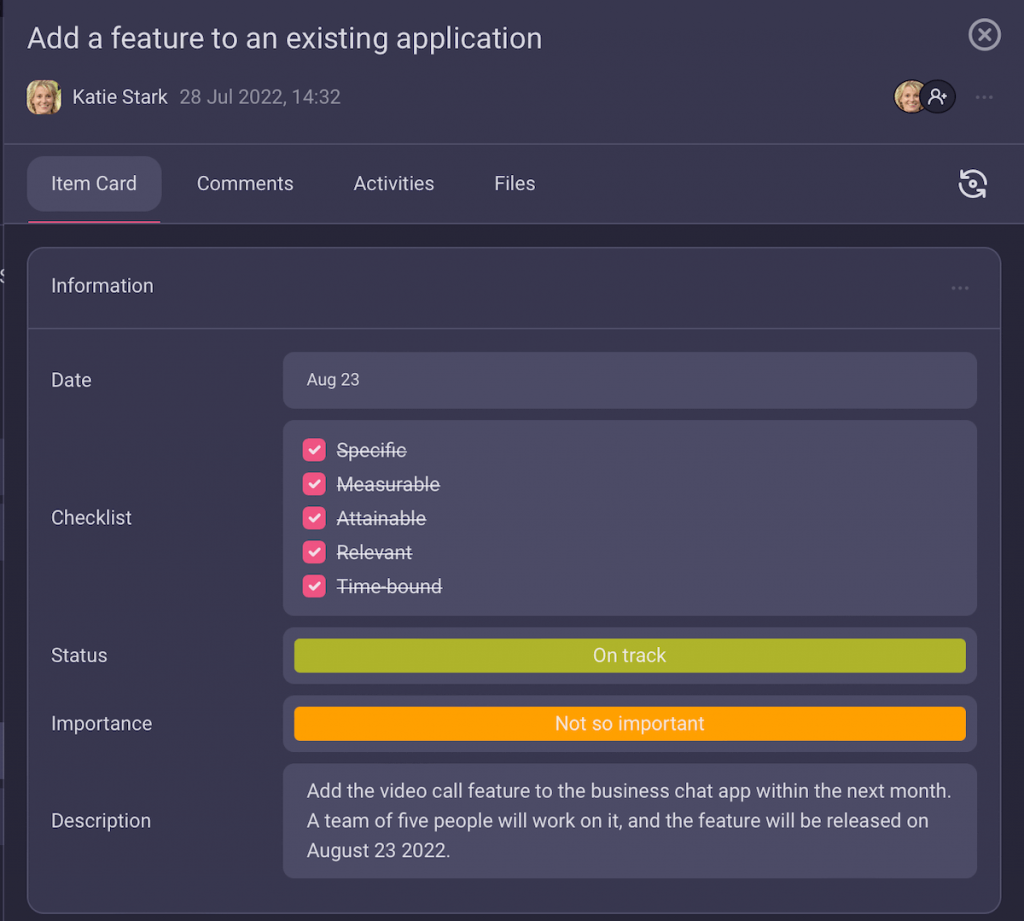Click the Description text field
Screen dimensions: 1024x921
[629, 821]
